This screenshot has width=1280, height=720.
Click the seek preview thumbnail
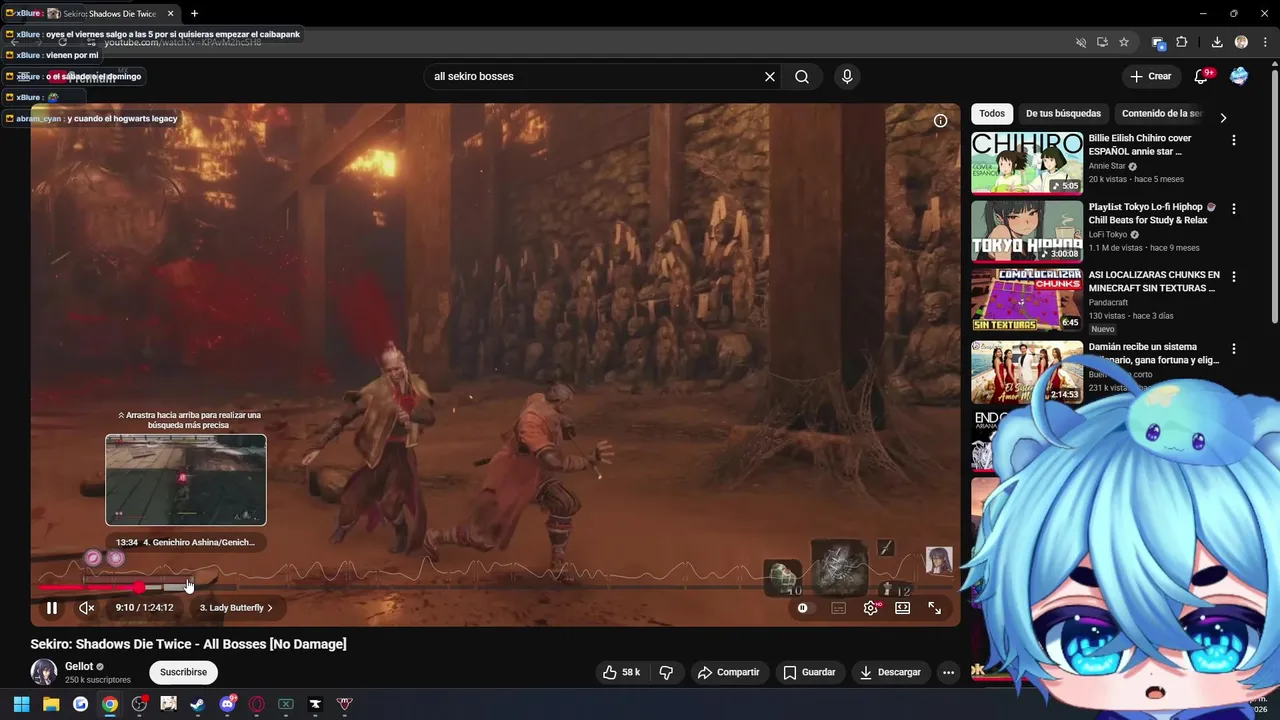(186, 480)
